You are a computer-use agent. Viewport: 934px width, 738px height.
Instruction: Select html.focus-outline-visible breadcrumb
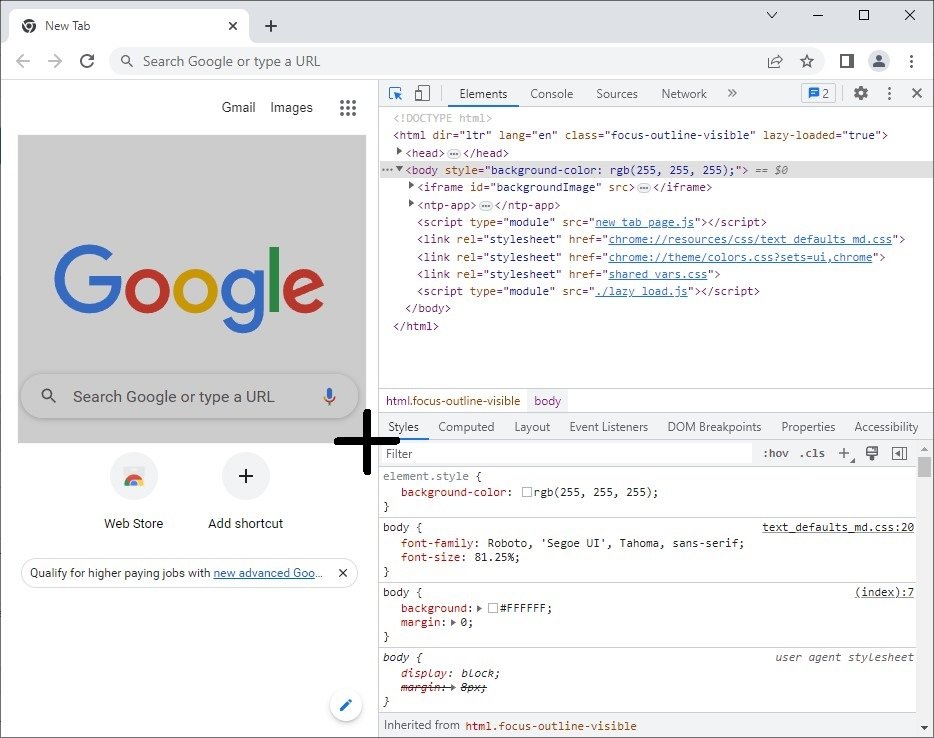tap(453, 401)
